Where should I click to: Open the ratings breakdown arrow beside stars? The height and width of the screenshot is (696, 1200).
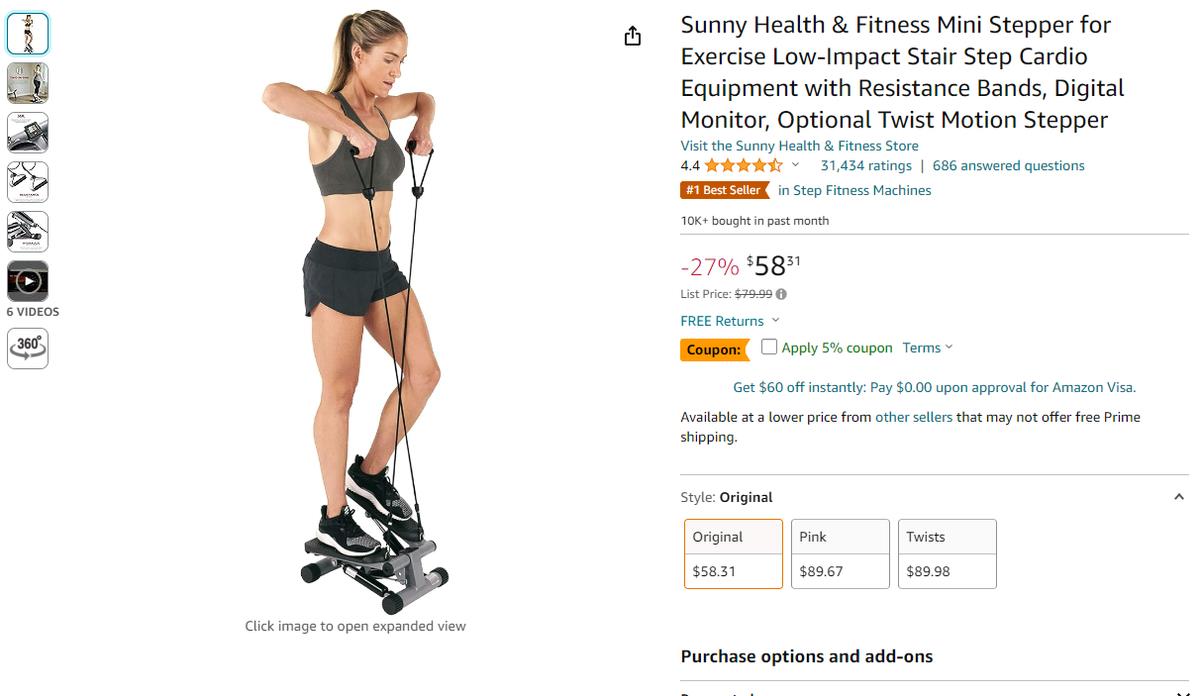coord(796,165)
